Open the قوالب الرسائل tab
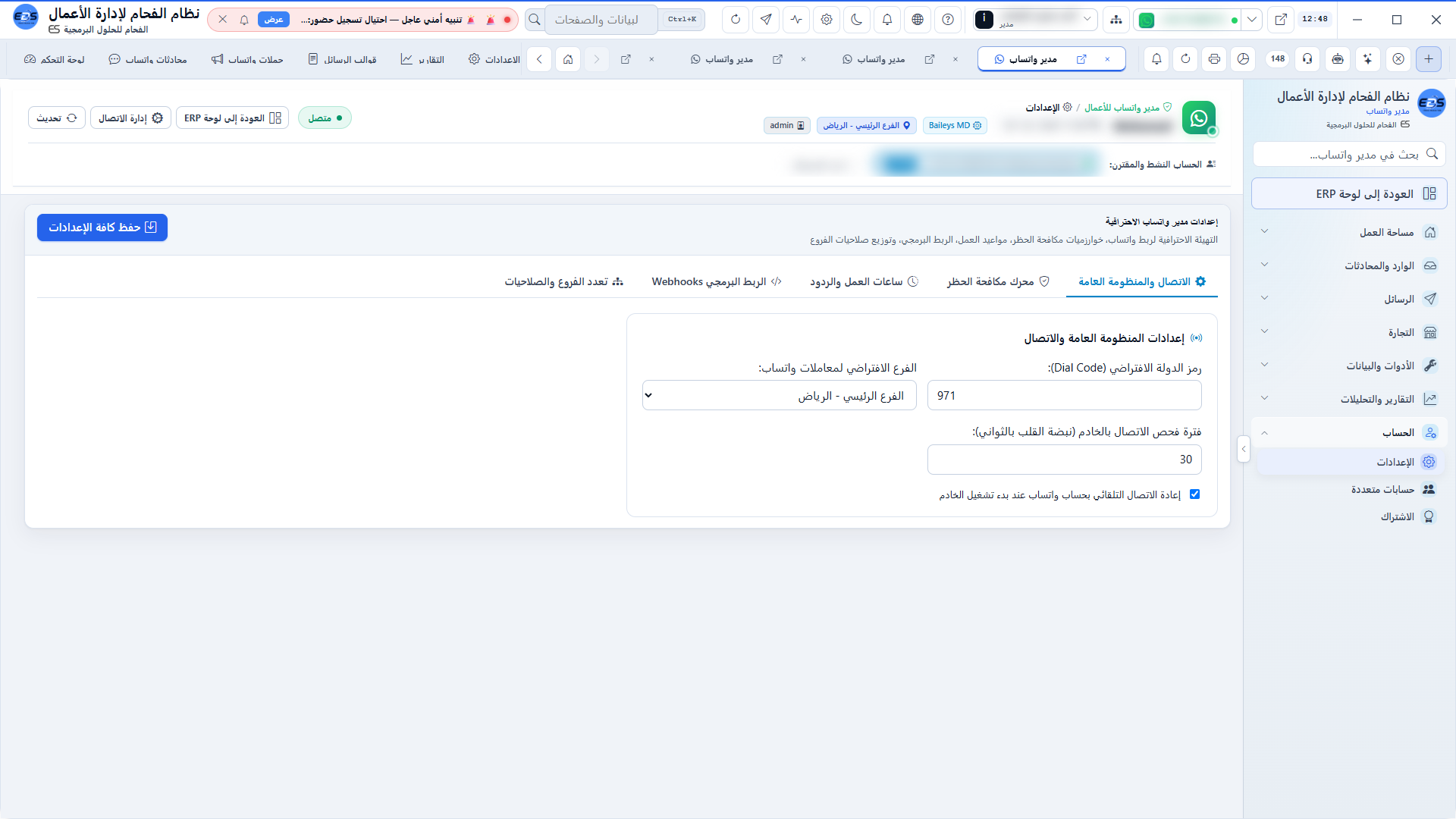 (x=343, y=59)
